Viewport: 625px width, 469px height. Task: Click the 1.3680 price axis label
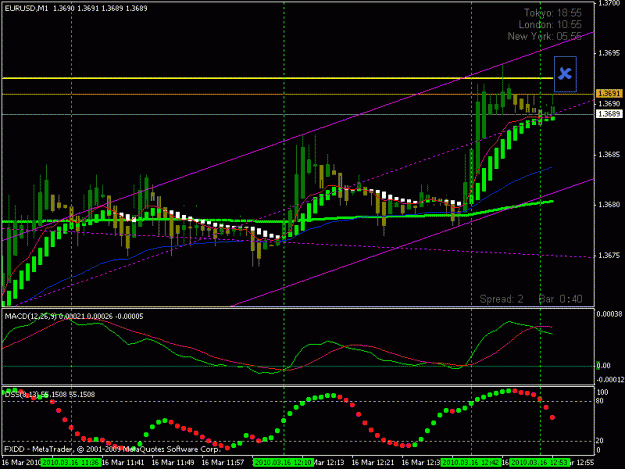[609, 205]
